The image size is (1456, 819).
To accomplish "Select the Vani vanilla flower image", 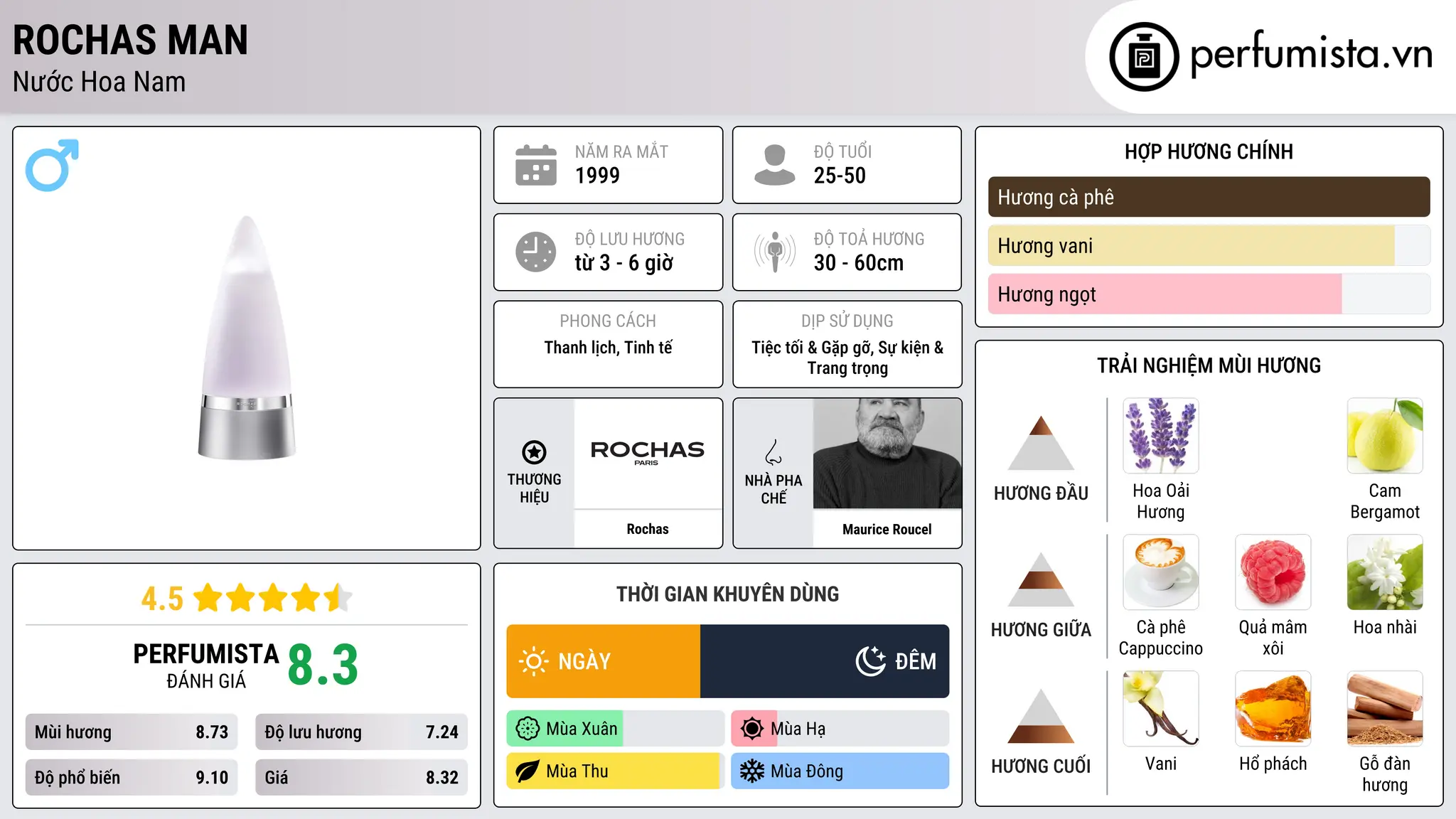I will tap(1161, 709).
